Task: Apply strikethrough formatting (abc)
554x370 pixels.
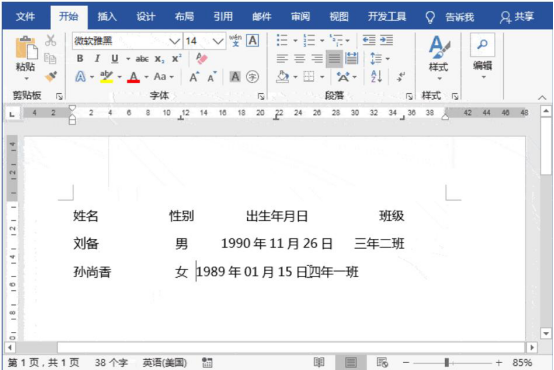Action: pyautogui.click(x=142, y=59)
